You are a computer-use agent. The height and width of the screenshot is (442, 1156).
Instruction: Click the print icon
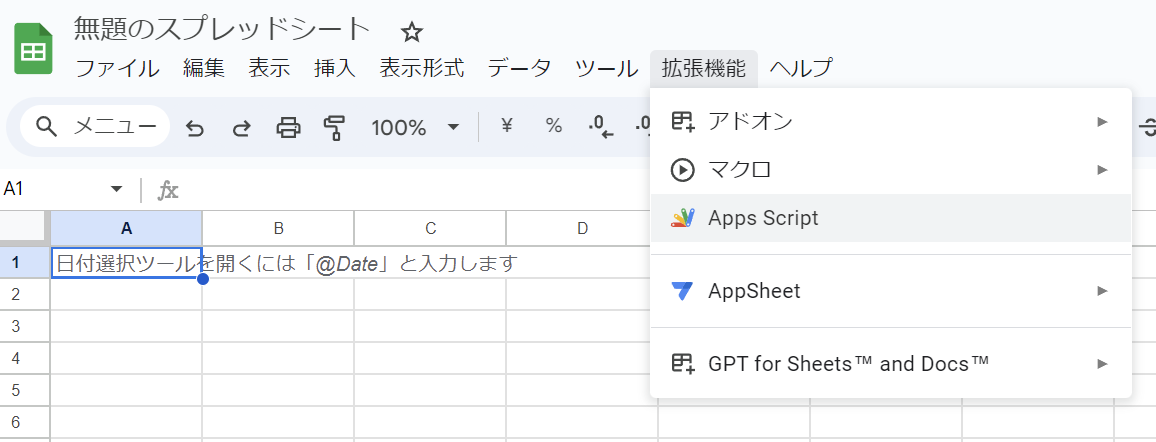288,128
